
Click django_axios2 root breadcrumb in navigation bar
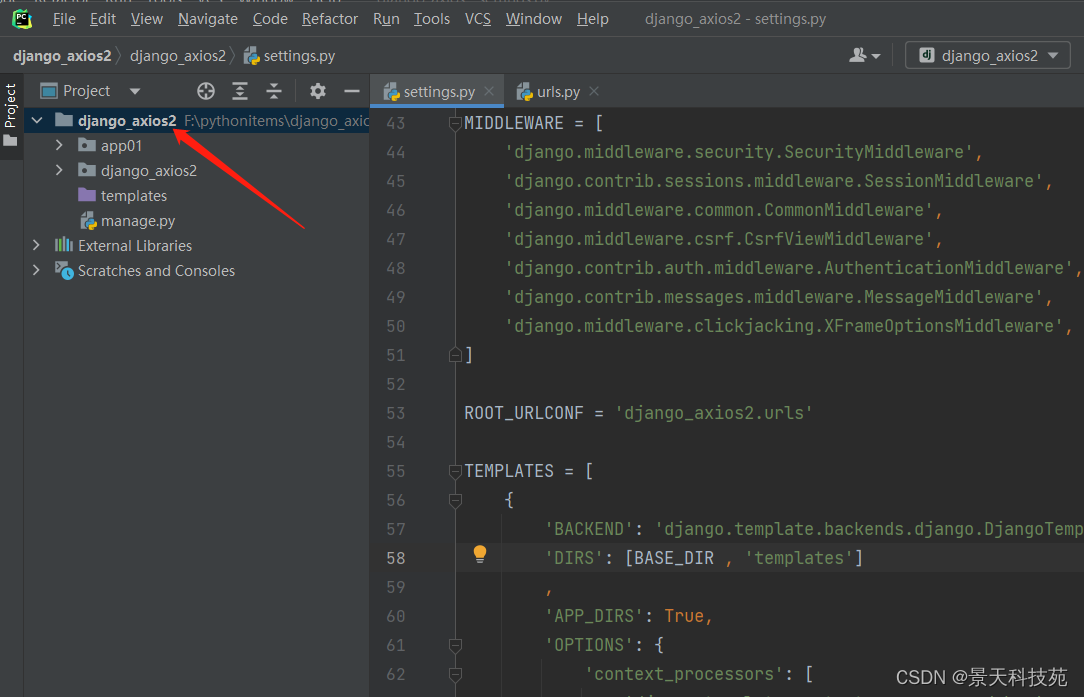point(62,56)
